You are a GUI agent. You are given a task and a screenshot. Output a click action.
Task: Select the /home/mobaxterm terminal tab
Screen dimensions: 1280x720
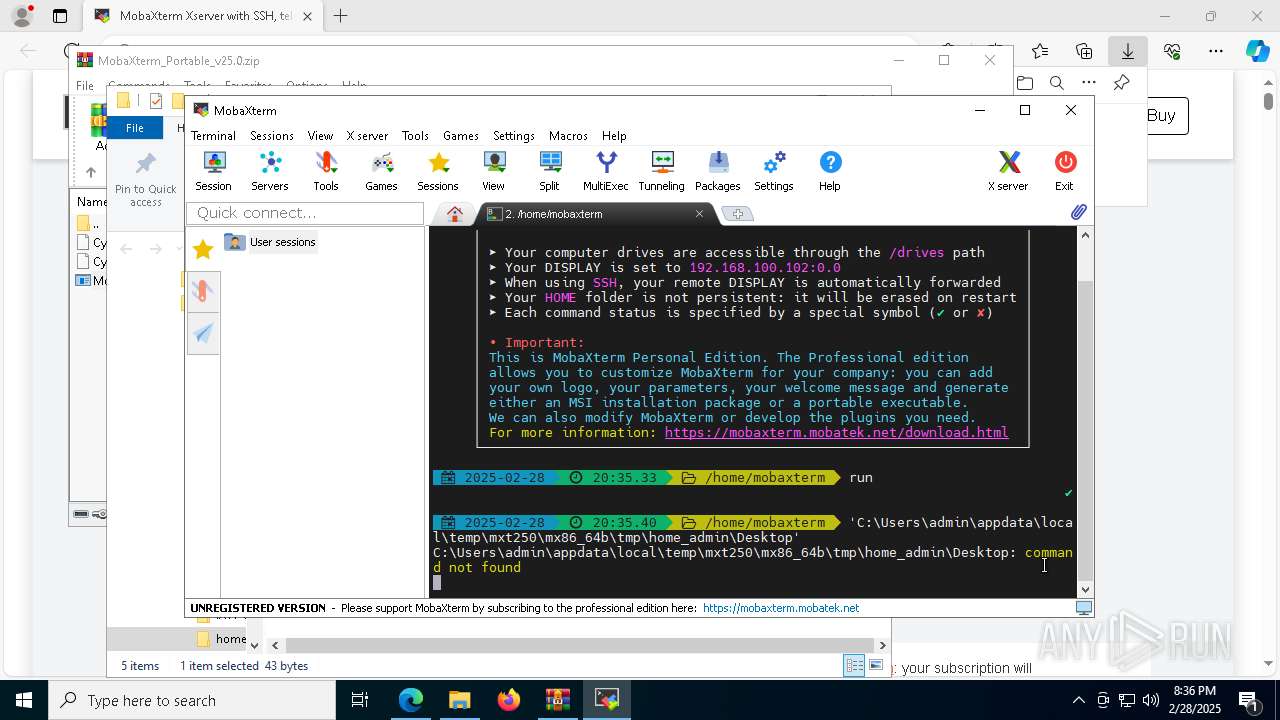[590, 214]
